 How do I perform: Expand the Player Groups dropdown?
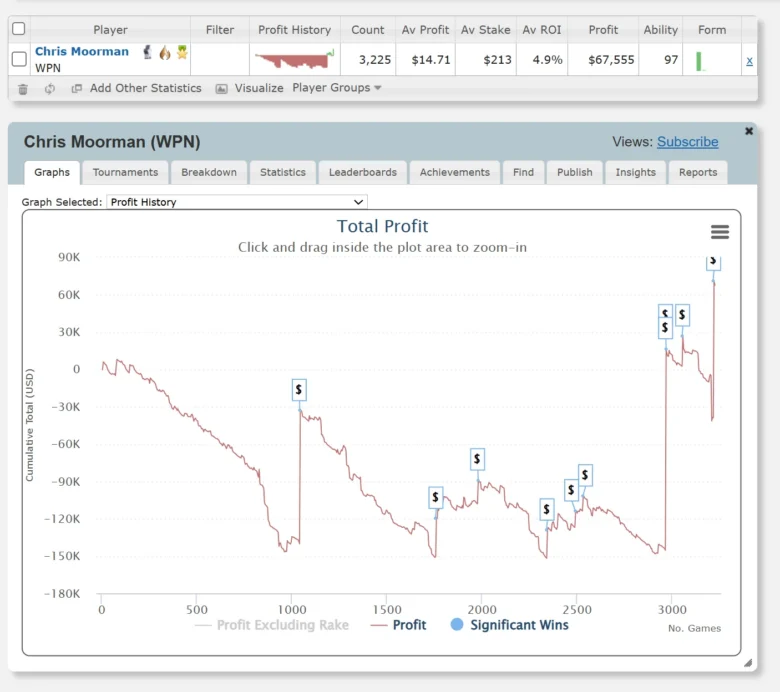point(337,88)
